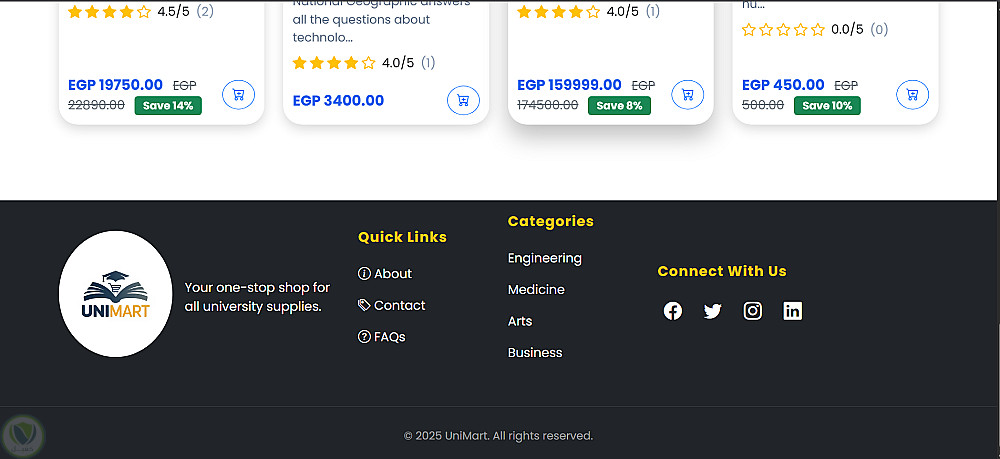Add the EGP 3400.00 product to cart
Viewport: 1000px width, 459px height.
pyautogui.click(x=463, y=100)
